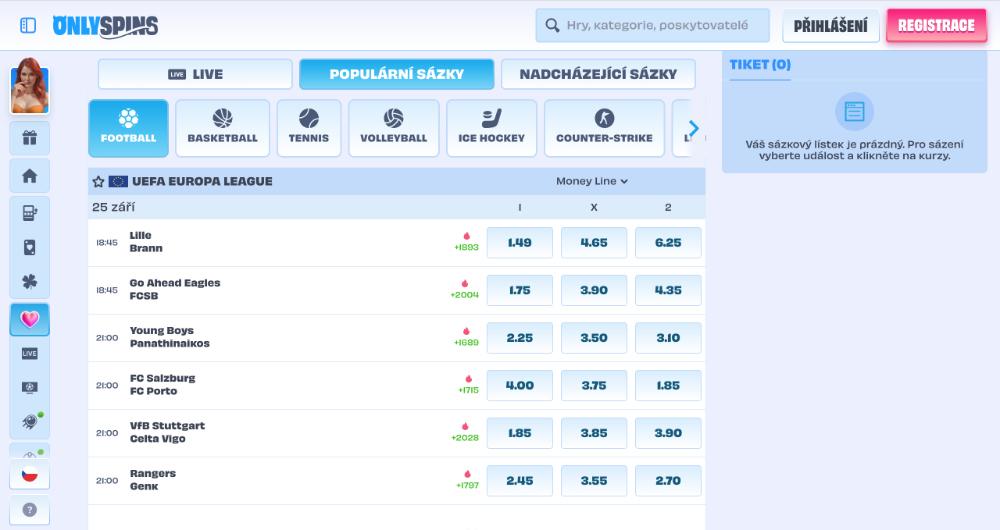Switch to Nadcházející sázky tab
The width and height of the screenshot is (1000, 530).
598,74
